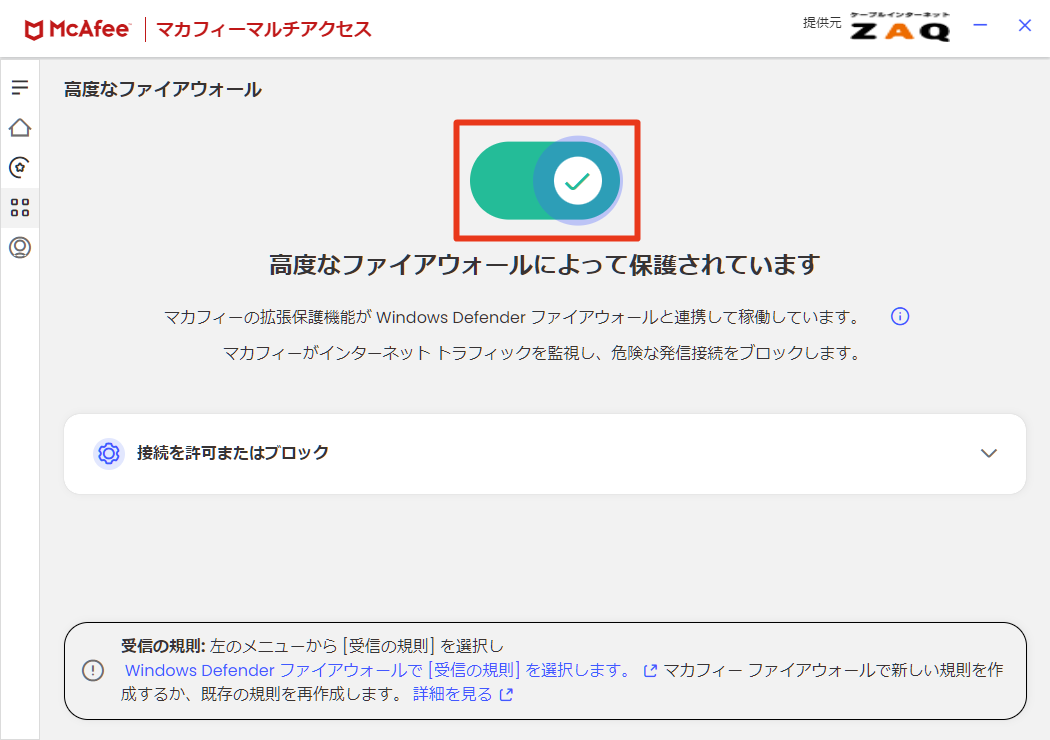Click the 提供元 label in the header
The width and height of the screenshot is (1050, 740).
(822, 23)
